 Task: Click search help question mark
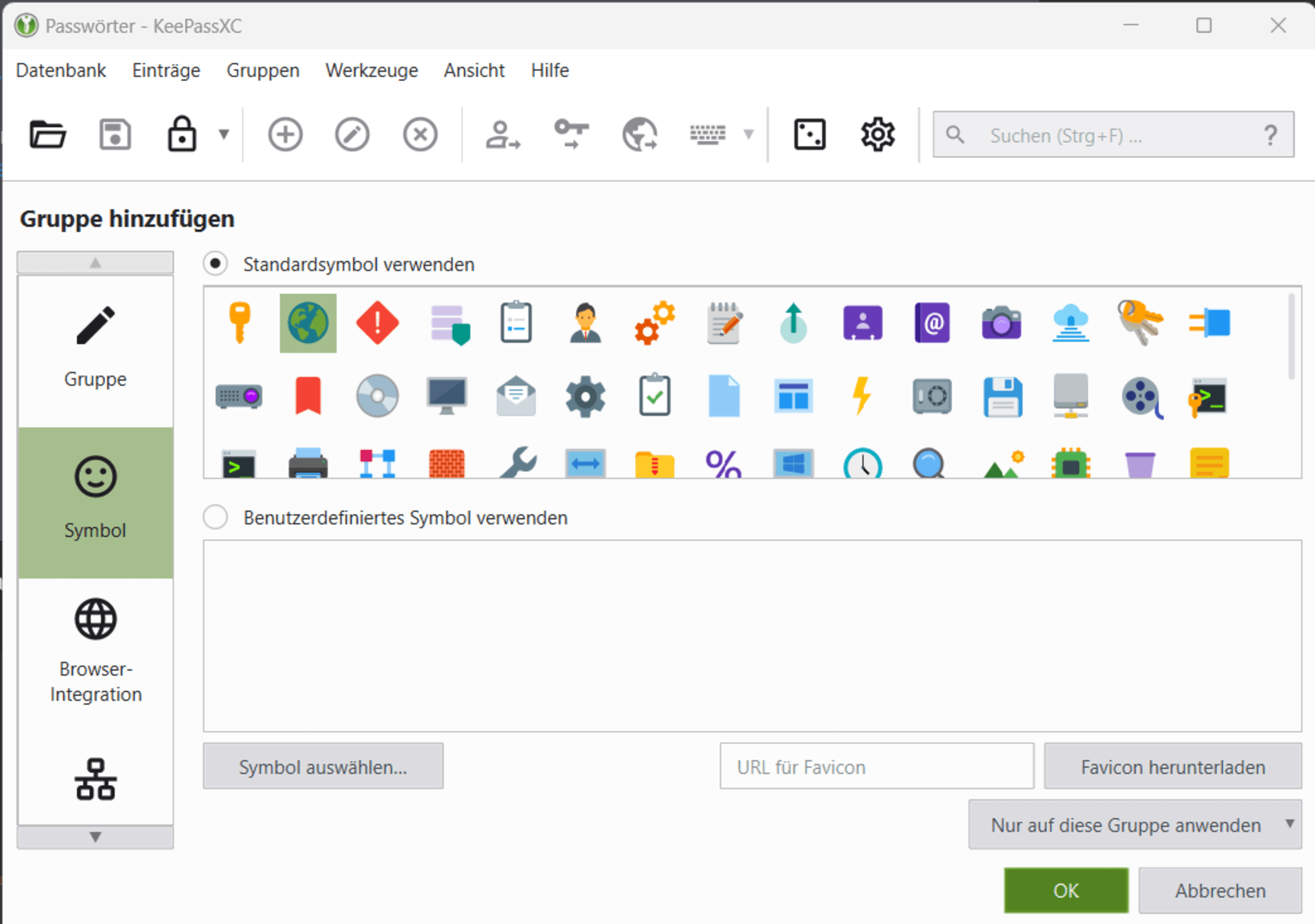pyautogui.click(x=1270, y=136)
